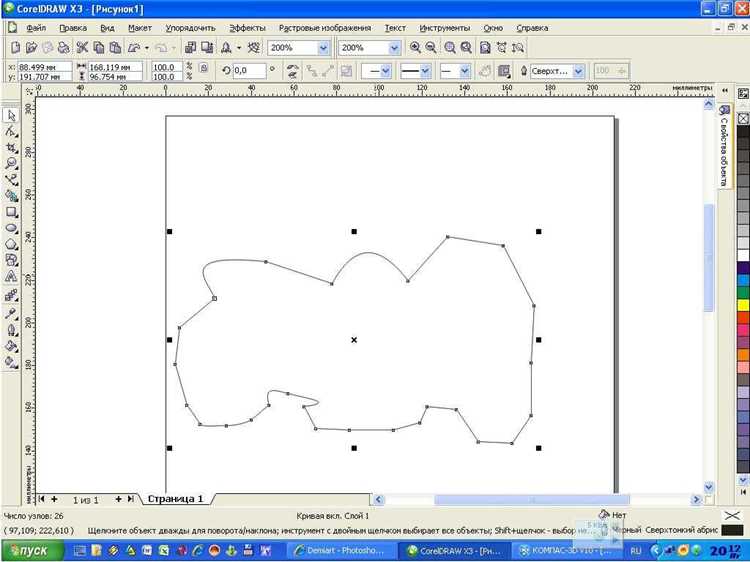Click the пуск Start button

[x=33, y=551]
